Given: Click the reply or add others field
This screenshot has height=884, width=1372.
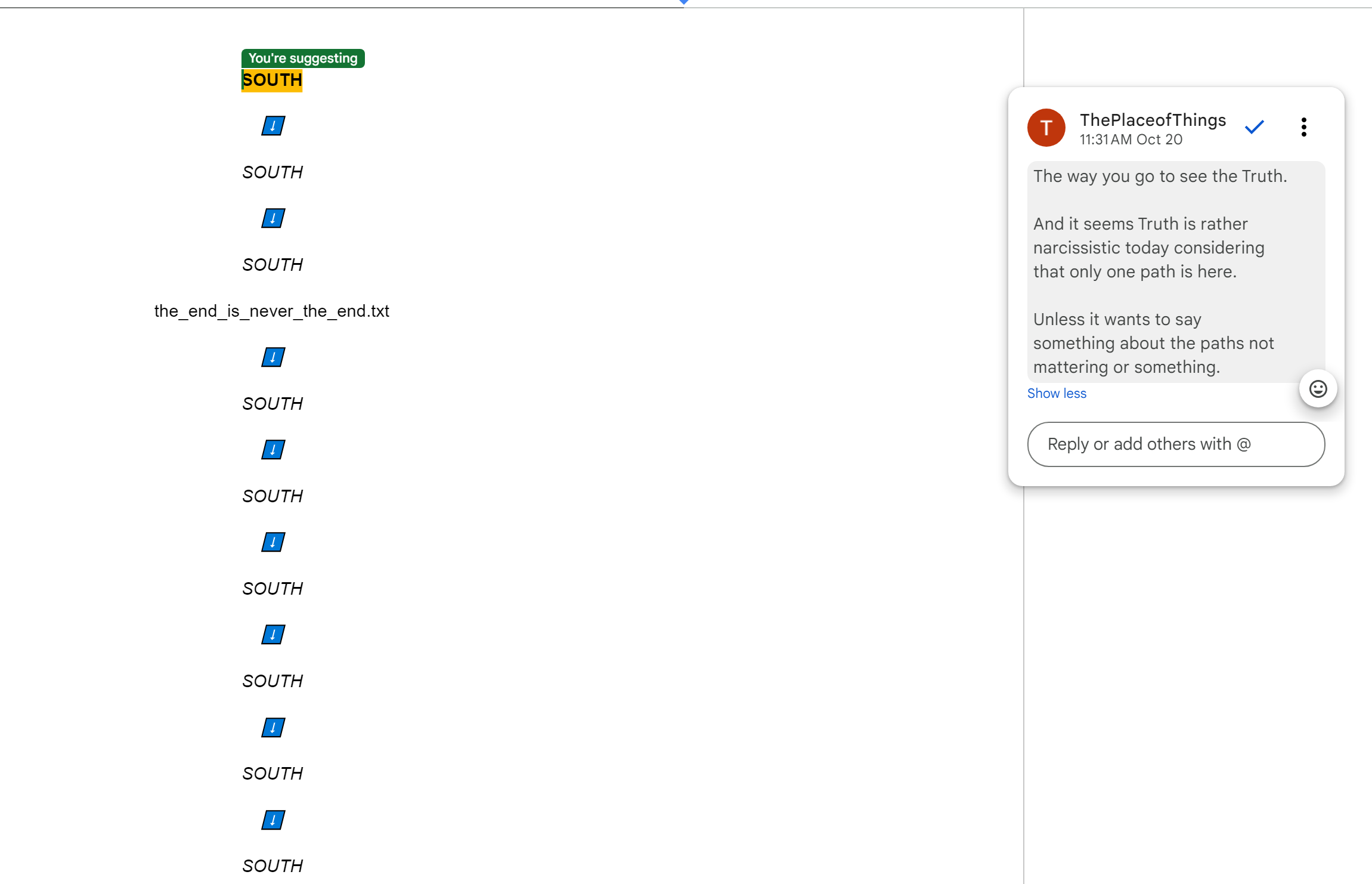Looking at the screenshot, I should pos(1176,444).
